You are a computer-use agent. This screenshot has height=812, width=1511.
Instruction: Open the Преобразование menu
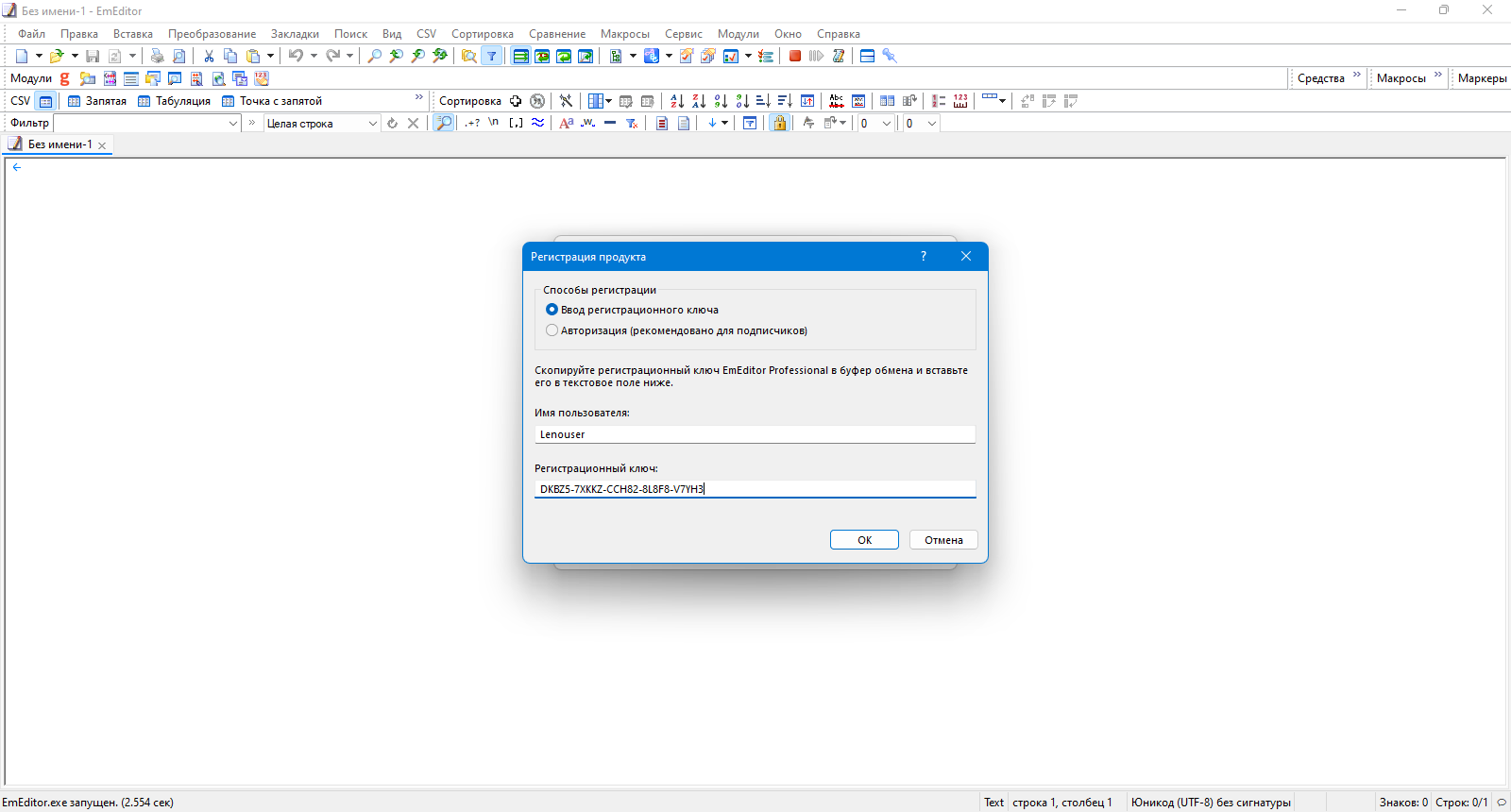(212, 34)
